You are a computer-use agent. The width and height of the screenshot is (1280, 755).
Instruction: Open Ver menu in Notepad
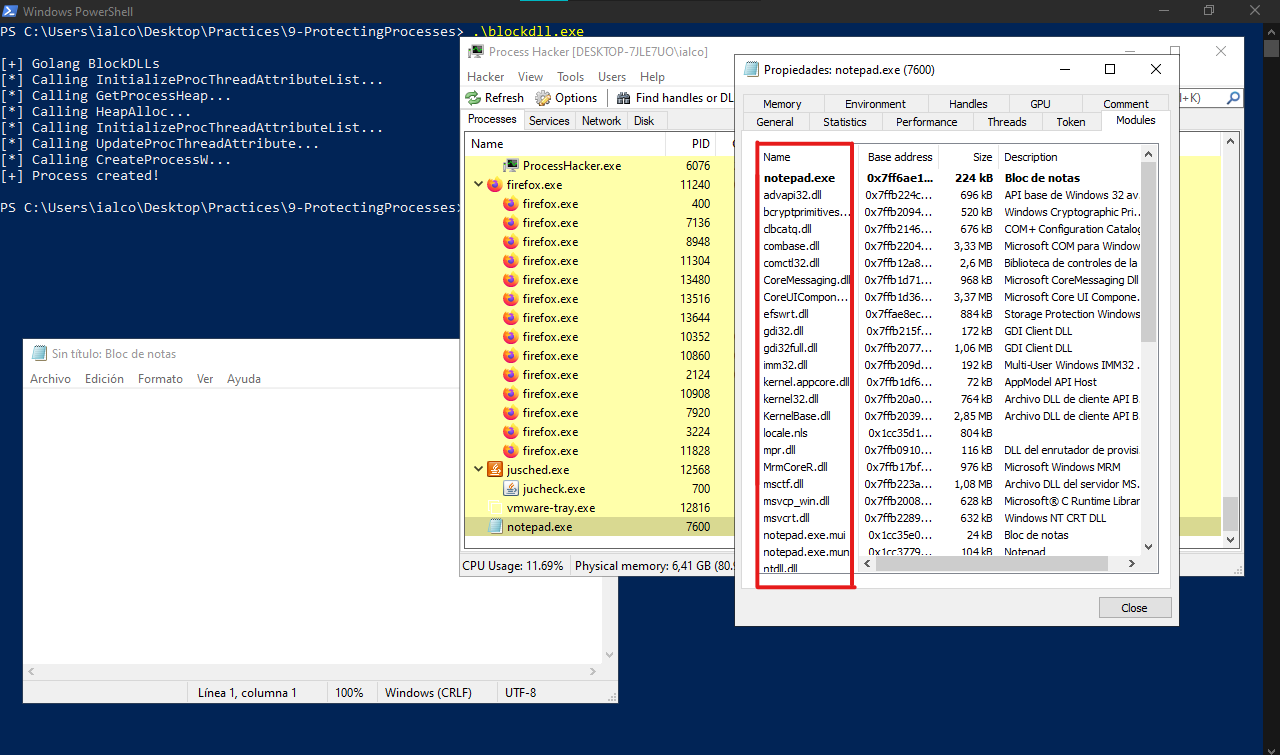(x=205, y=379)
